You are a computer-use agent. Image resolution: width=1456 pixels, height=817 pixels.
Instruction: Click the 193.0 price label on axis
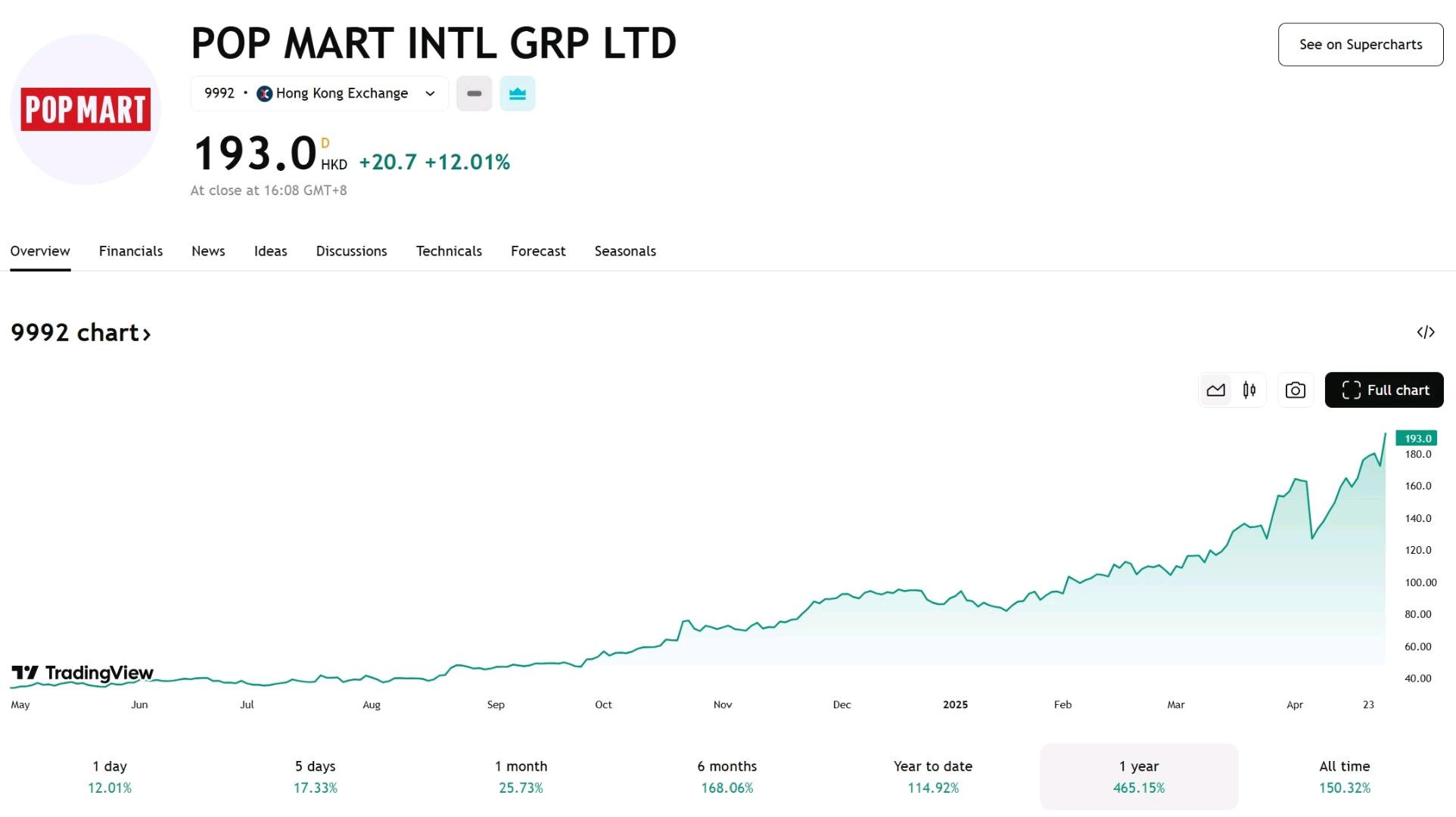tap(1417, 439)
